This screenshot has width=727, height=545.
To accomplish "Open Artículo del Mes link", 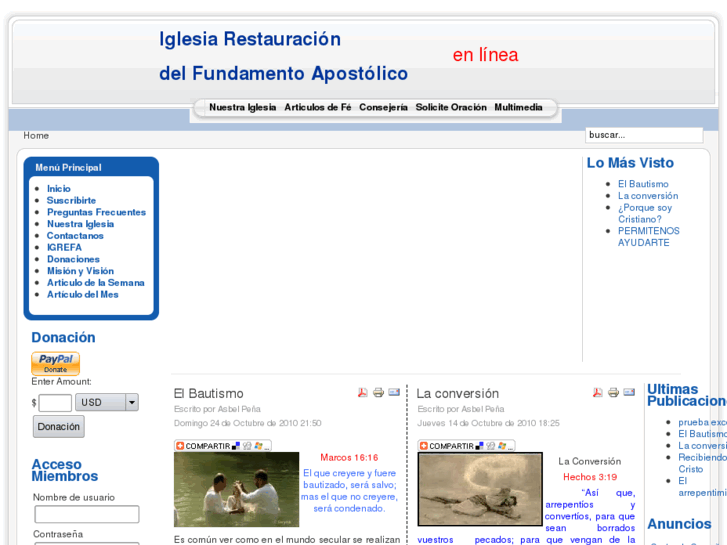I will 83,295.
